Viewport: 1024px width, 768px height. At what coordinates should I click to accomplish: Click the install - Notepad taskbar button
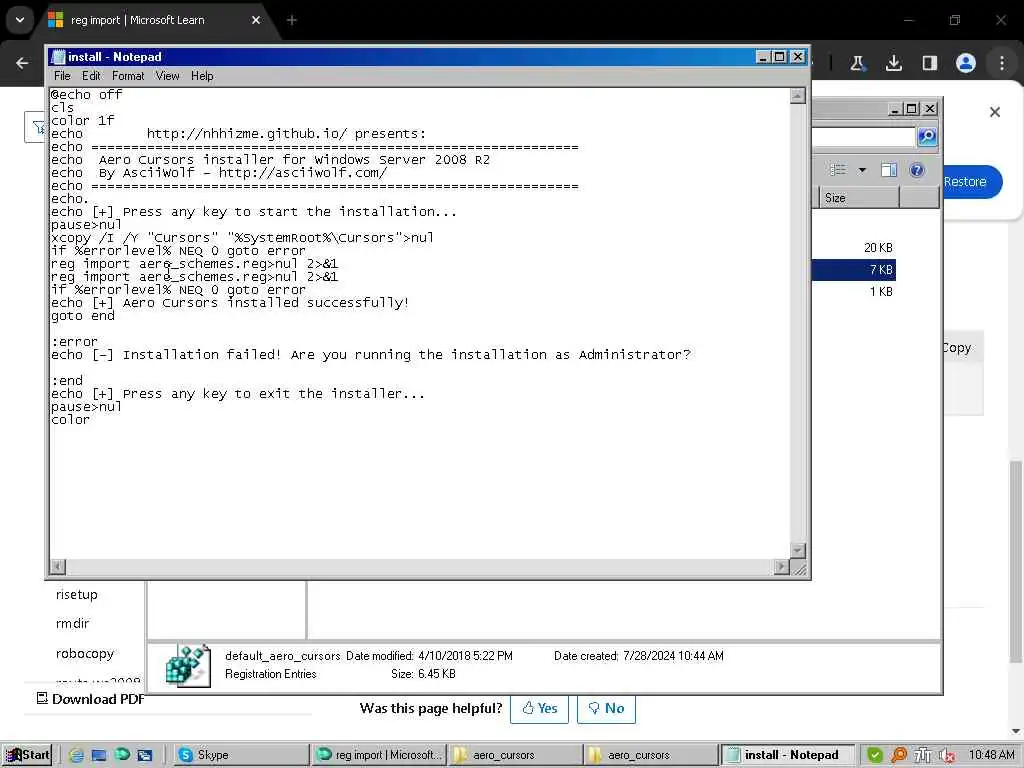coord(787,756)
